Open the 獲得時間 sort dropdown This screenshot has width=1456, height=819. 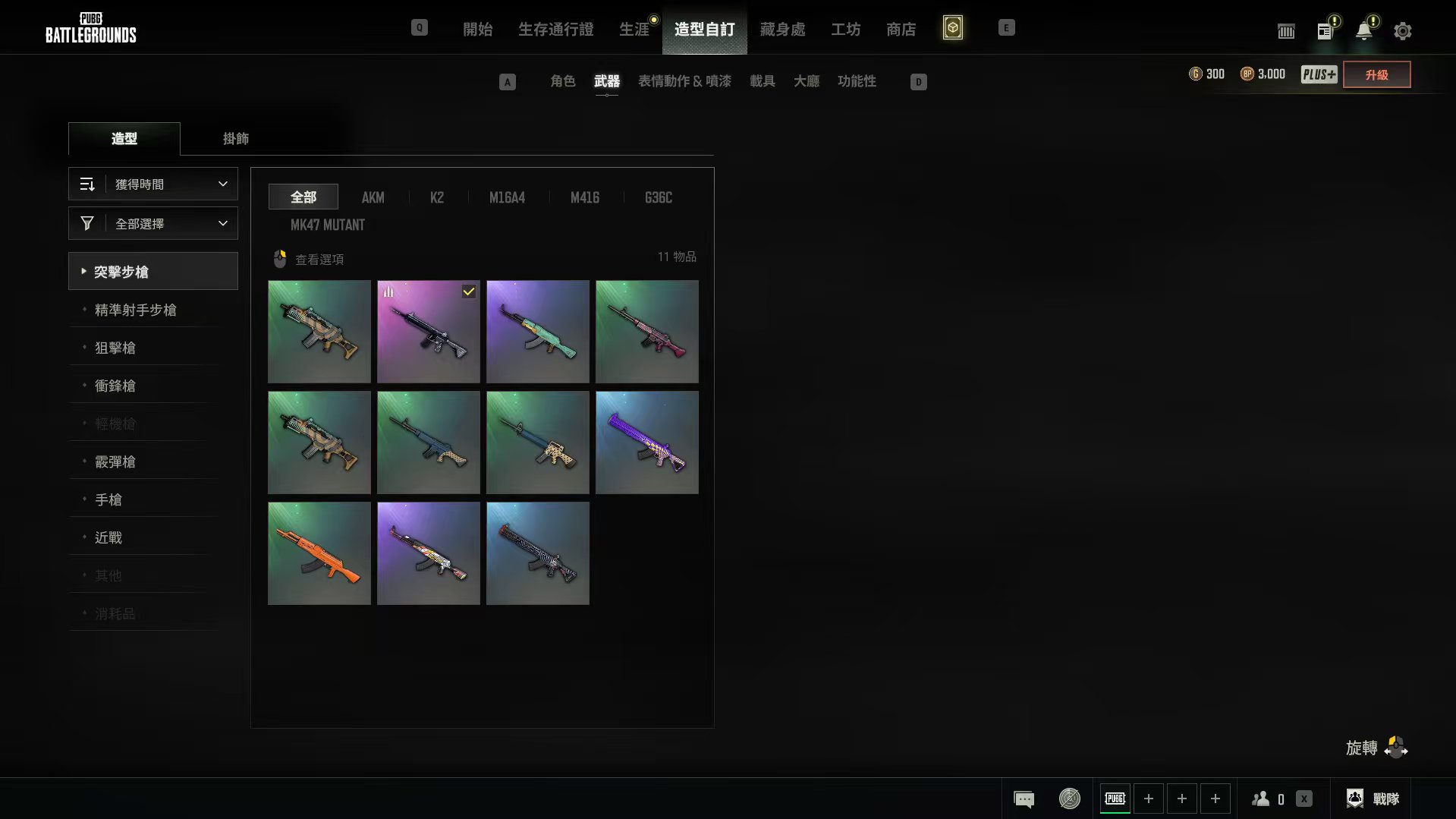pyautogui.click(x=153, y=184)
